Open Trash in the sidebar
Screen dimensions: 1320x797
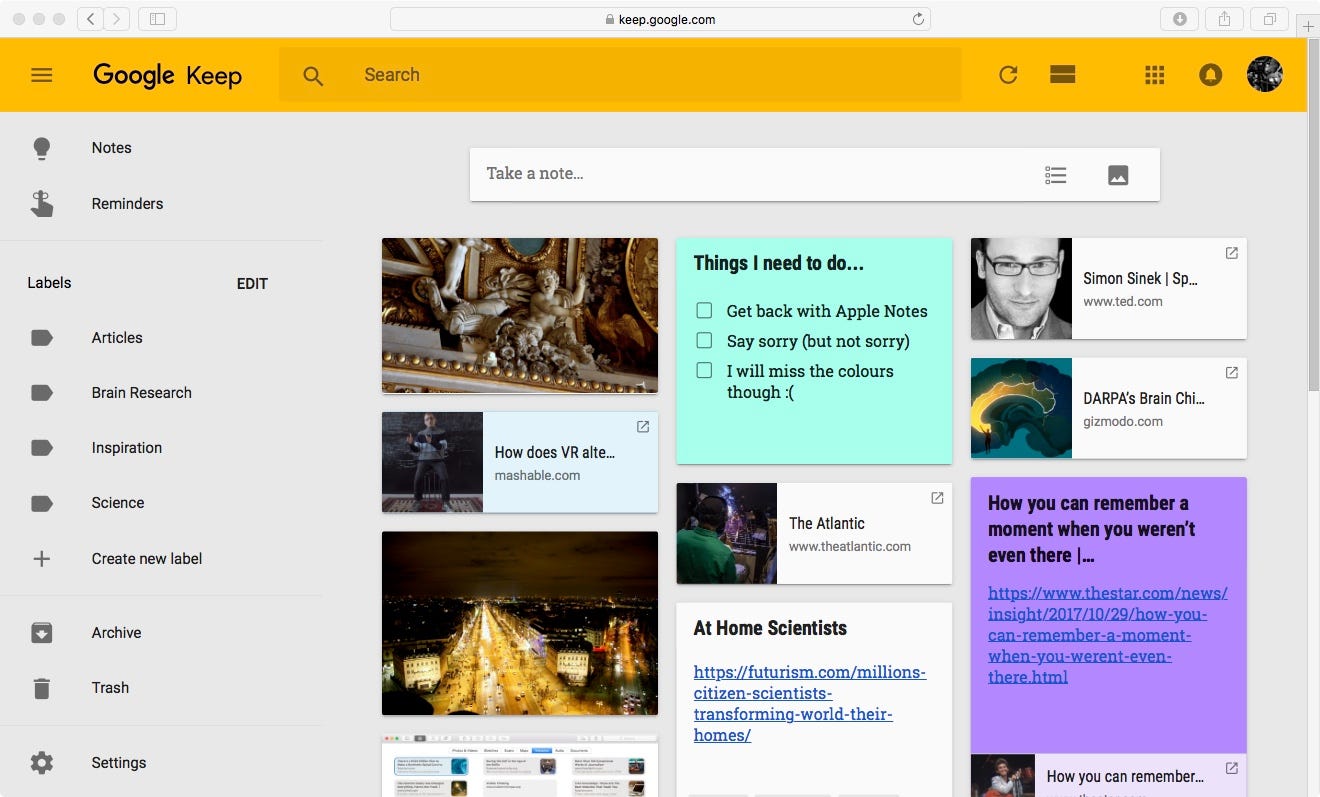tap(110, 688)
